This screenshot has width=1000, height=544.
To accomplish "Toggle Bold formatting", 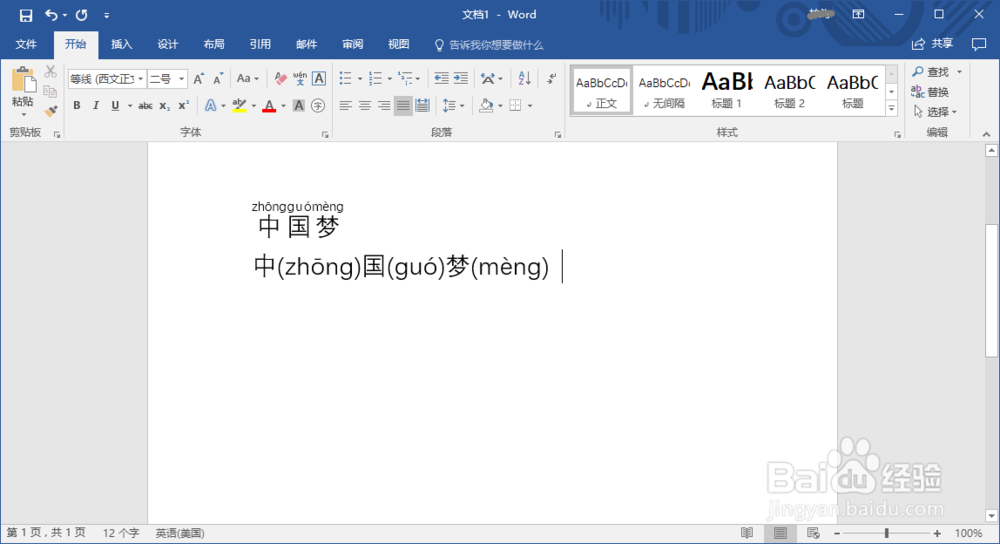I will pos(77,105).
